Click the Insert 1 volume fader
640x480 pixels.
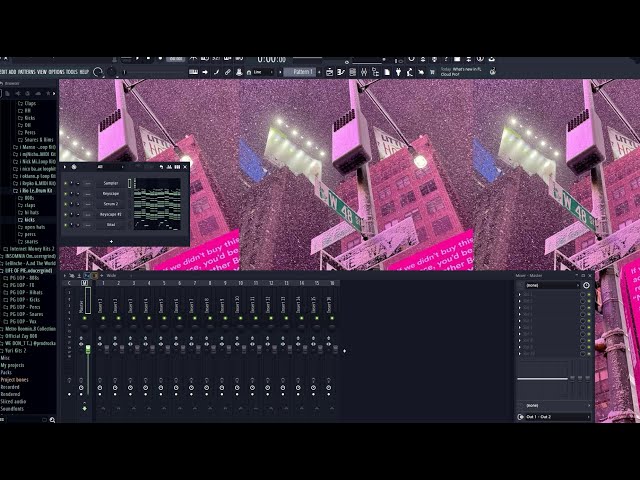click(x=107, y=349)
